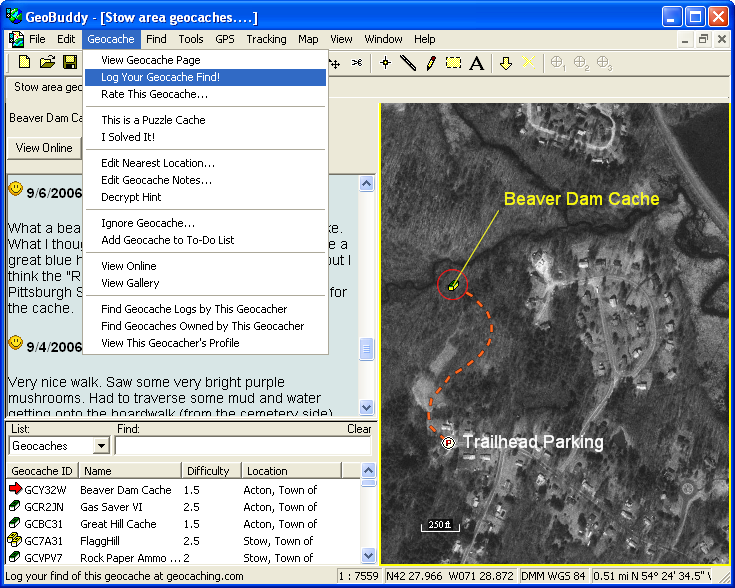Click the target 3 crosshair icon
Viewport: 735px width, 588px height.
point(604,63)
